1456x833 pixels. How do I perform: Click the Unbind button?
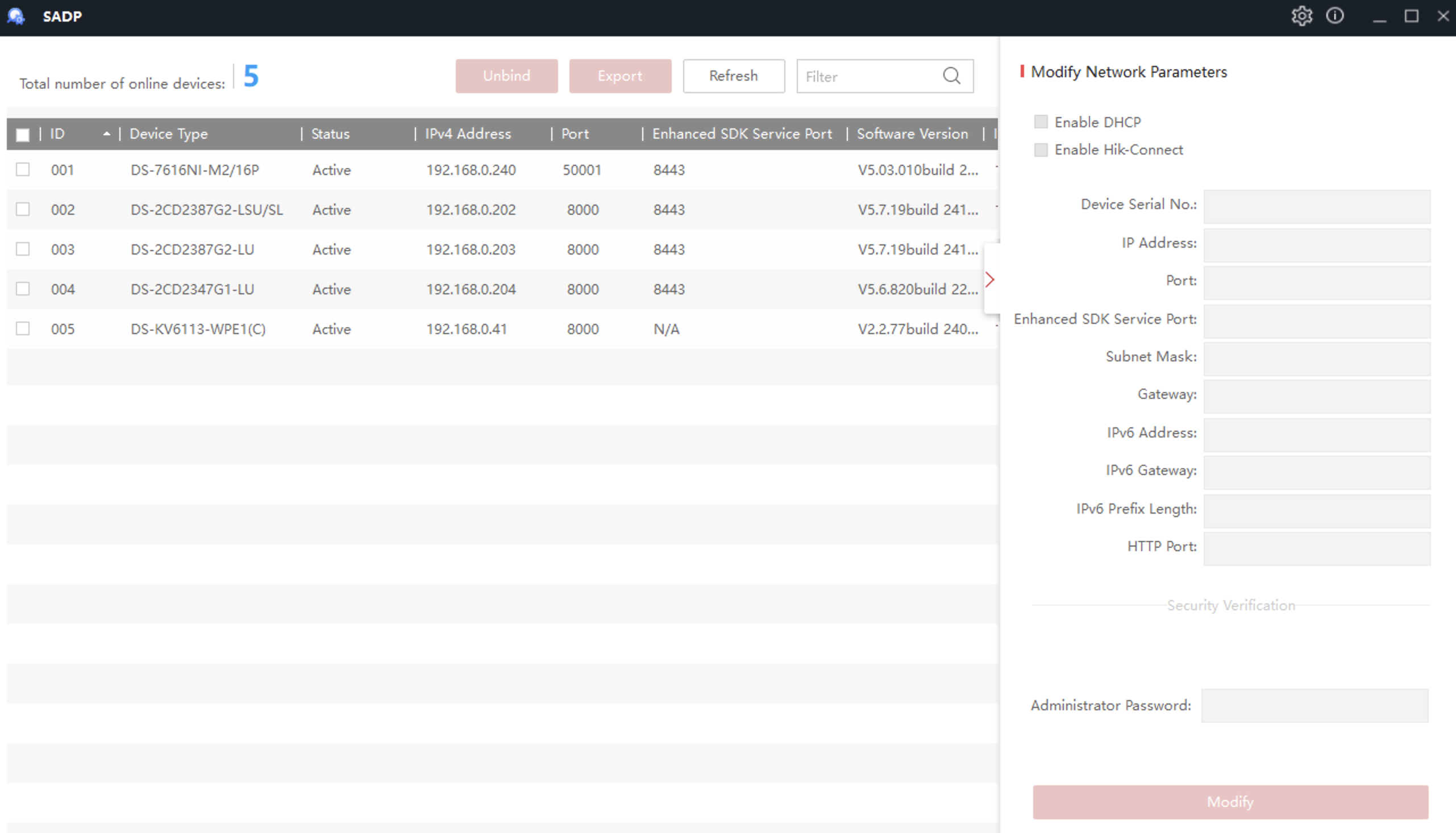[x=506, y=76]
